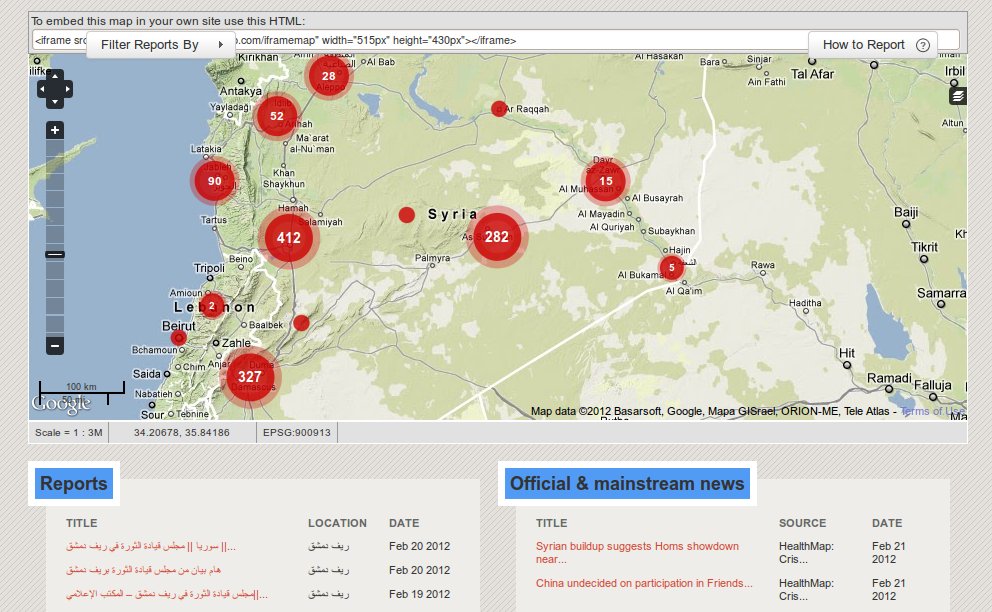992x612 pixels.
Task: Zoom in with the plus button
Action: pos(55,130)
